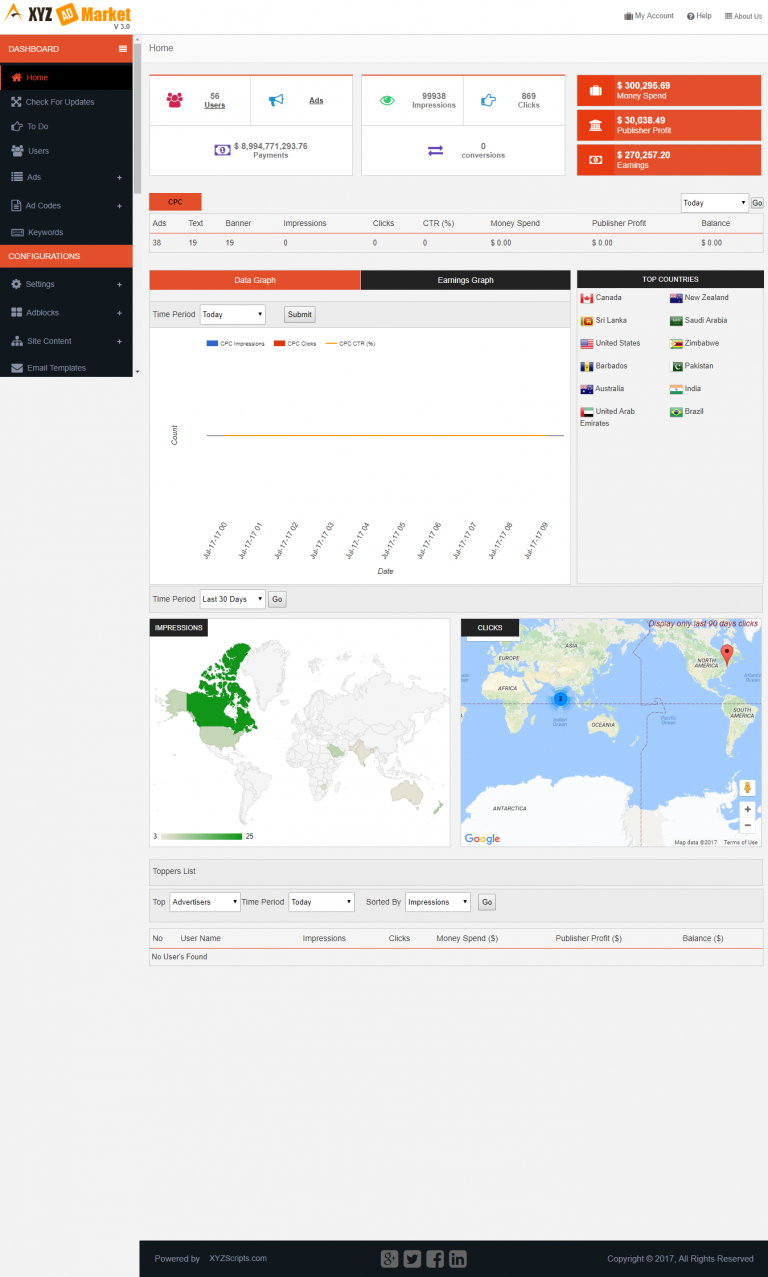Screen dimensions: 768x1277
Task: Click the Facebook icon in footer
Action: pos(435,1259)
